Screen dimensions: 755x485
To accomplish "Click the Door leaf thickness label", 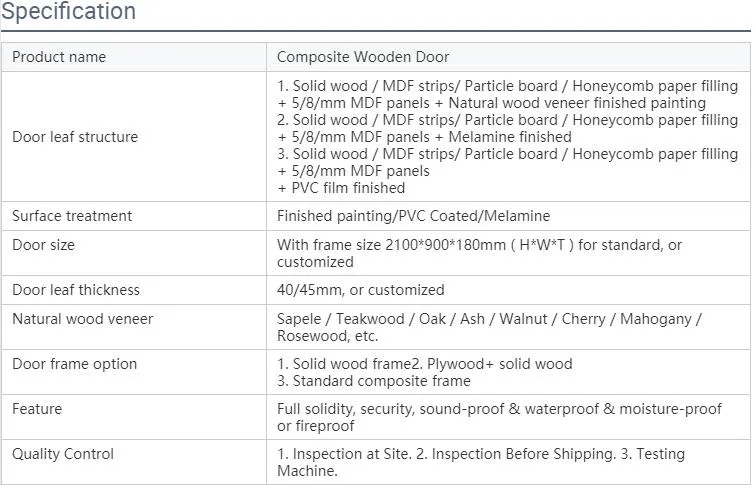I will (x=76, y=290).
